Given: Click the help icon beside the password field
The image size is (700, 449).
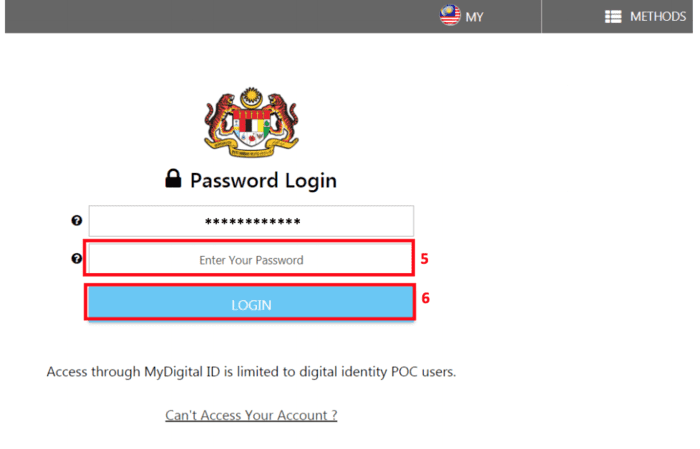Looking at the screenshot, I should click(x=77, y=259).
